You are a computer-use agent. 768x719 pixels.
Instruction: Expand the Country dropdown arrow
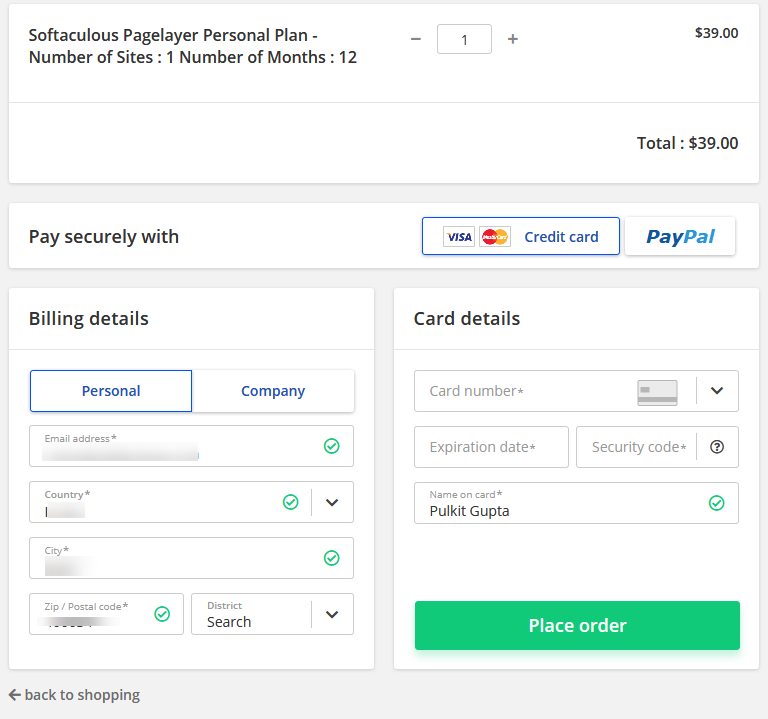333,502
